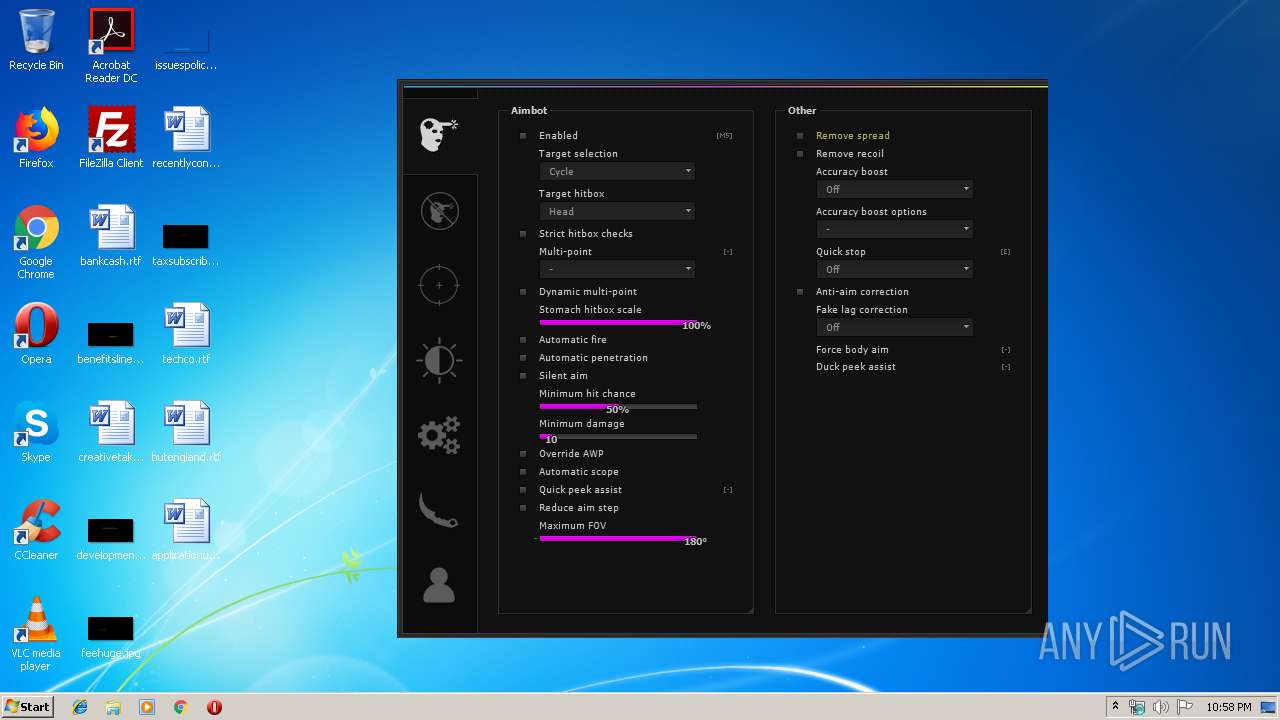Enable the Aimbot Enabled checkbox
Image resolution: width=1280 pixels, height=720 pixels.
coord(522,135)
